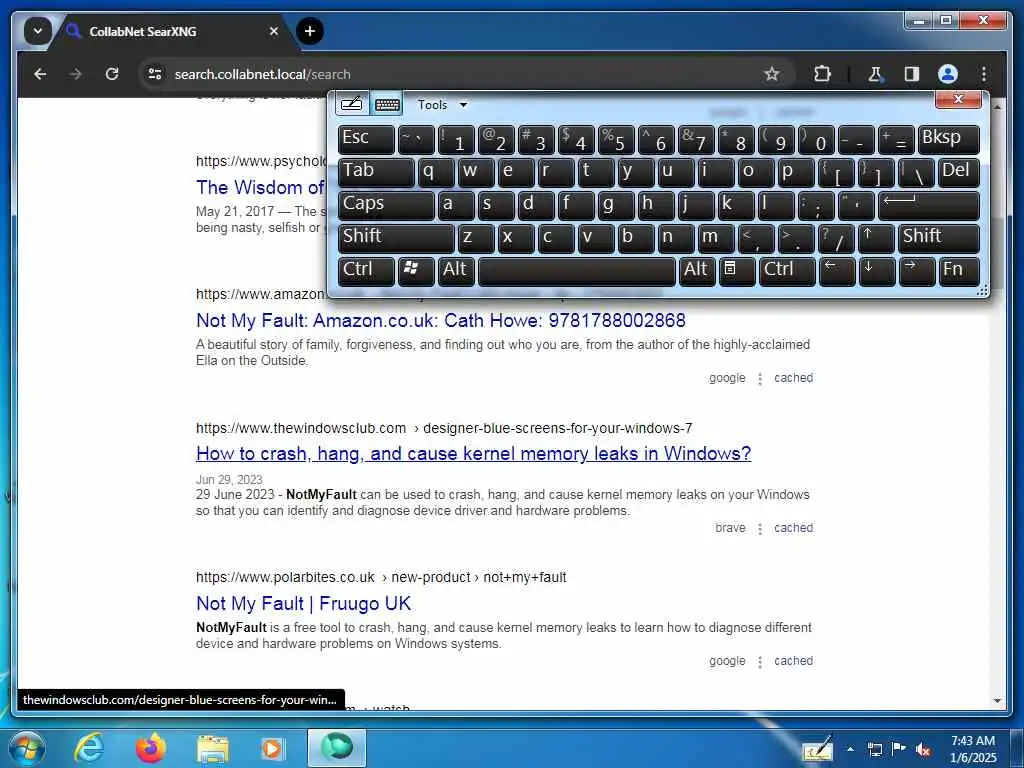Screen dimensions: 1024x768
Task: Open How to crash, hang Windows link
Action: [473, 453]
